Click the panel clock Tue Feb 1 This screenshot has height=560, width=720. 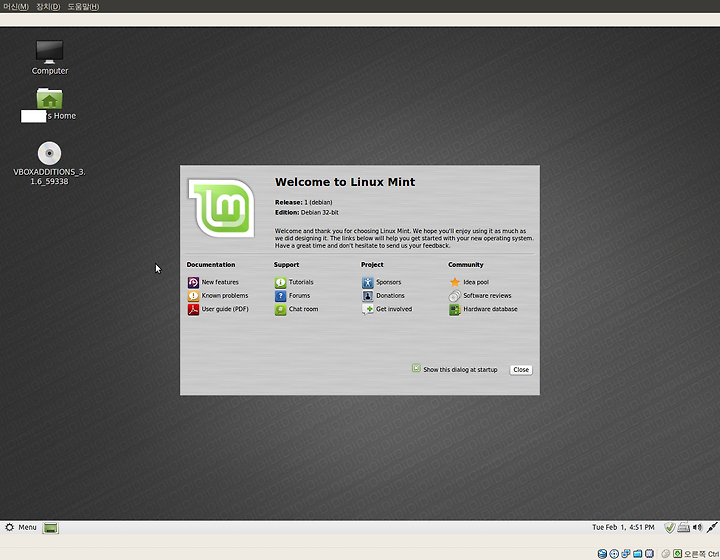[x=623, y=527]
